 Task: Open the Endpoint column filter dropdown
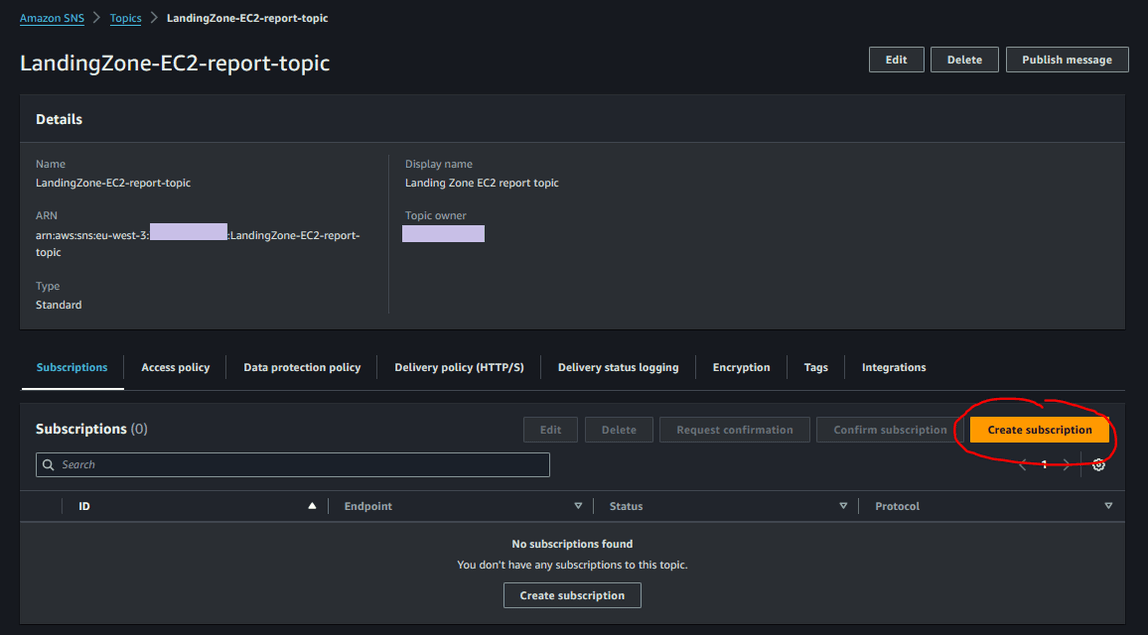(x=578, y=506)
